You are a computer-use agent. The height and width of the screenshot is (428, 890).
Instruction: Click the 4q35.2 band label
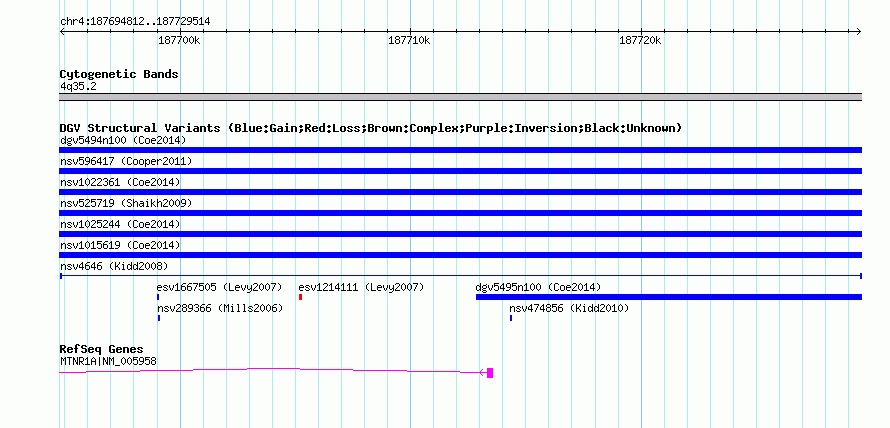(x=78, y=87)
